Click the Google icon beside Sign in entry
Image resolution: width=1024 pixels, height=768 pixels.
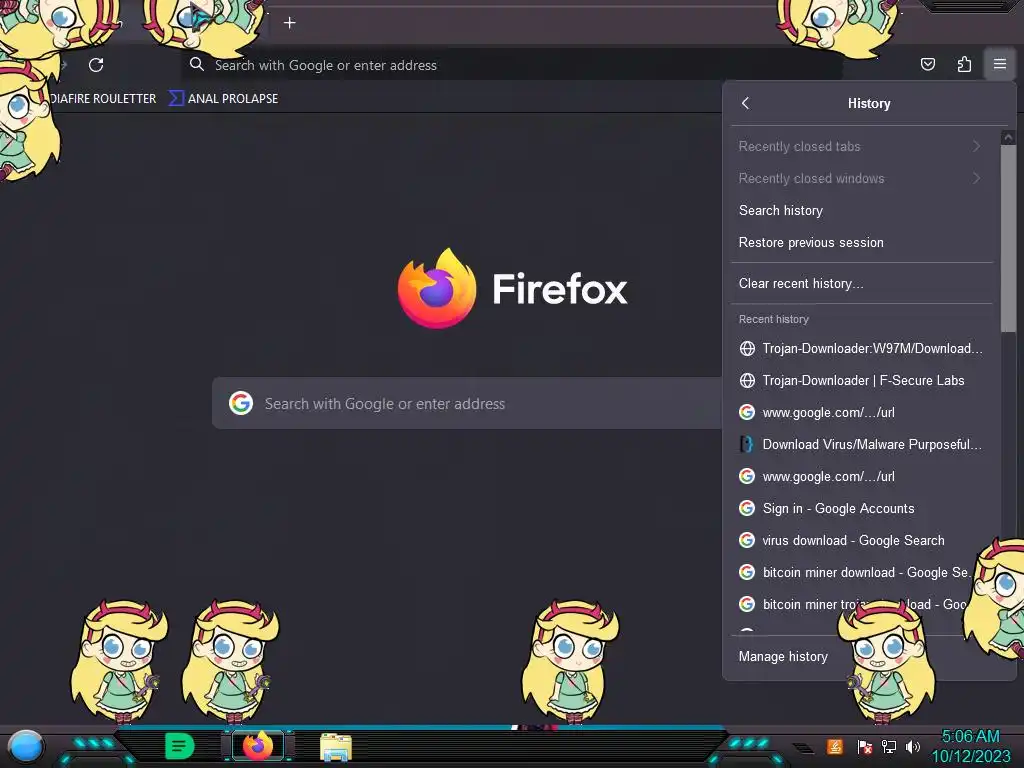coord(747,508)
